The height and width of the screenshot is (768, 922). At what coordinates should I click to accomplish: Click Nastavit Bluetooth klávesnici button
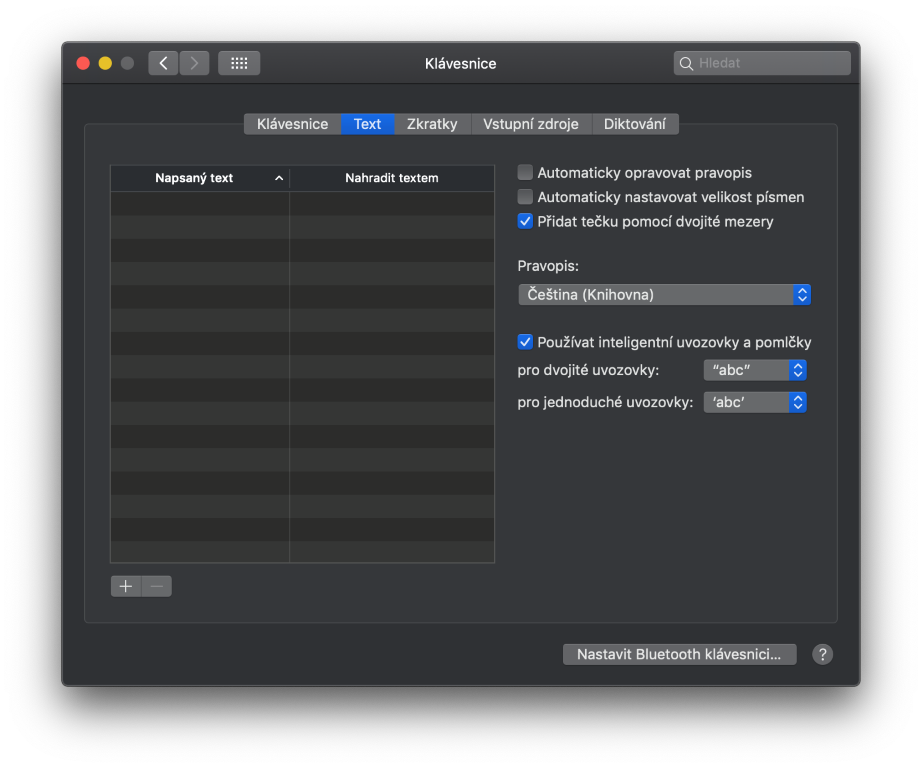click(x=679, y=654)
